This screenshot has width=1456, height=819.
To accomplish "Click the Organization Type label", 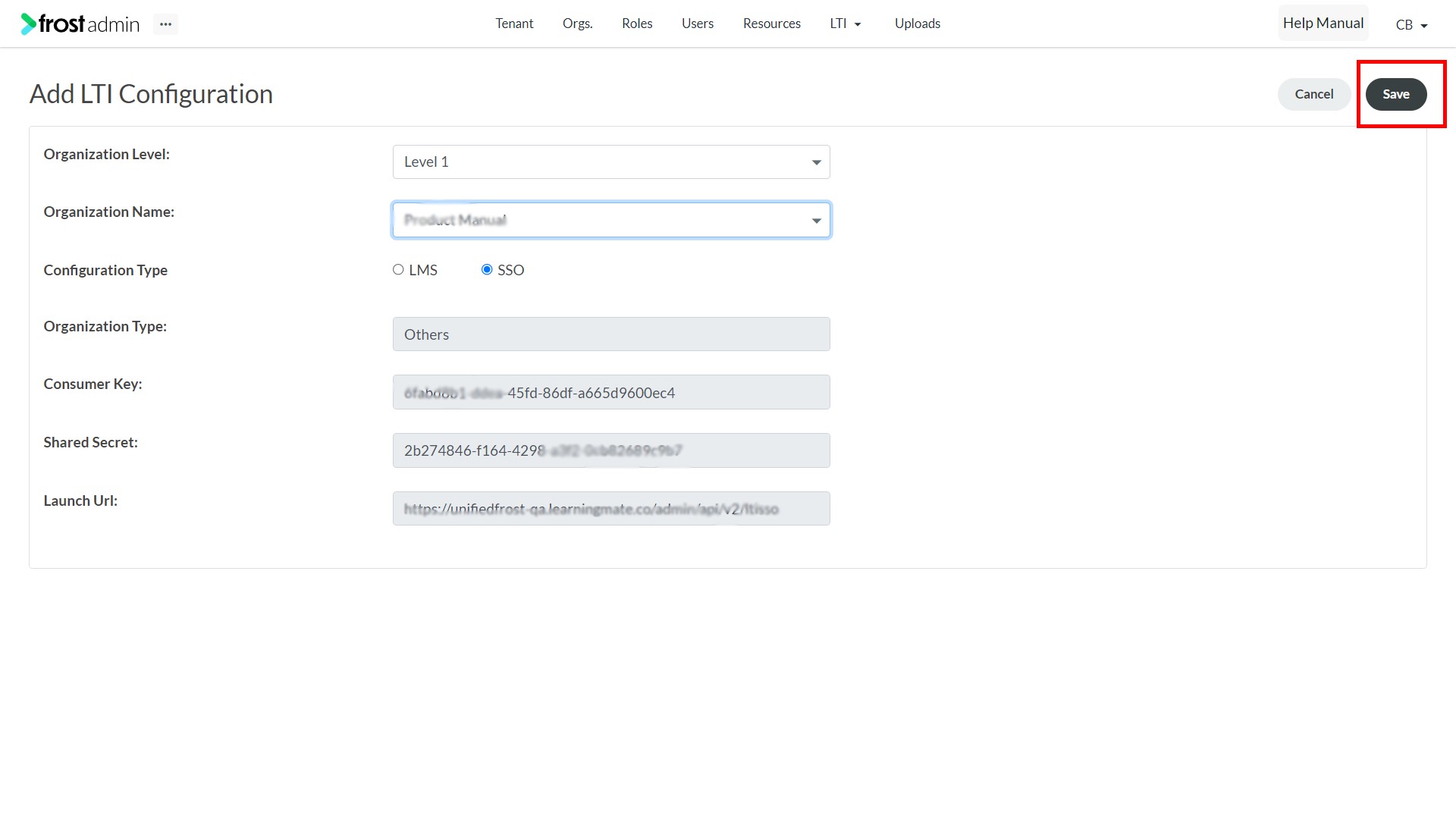I will 105,326.
